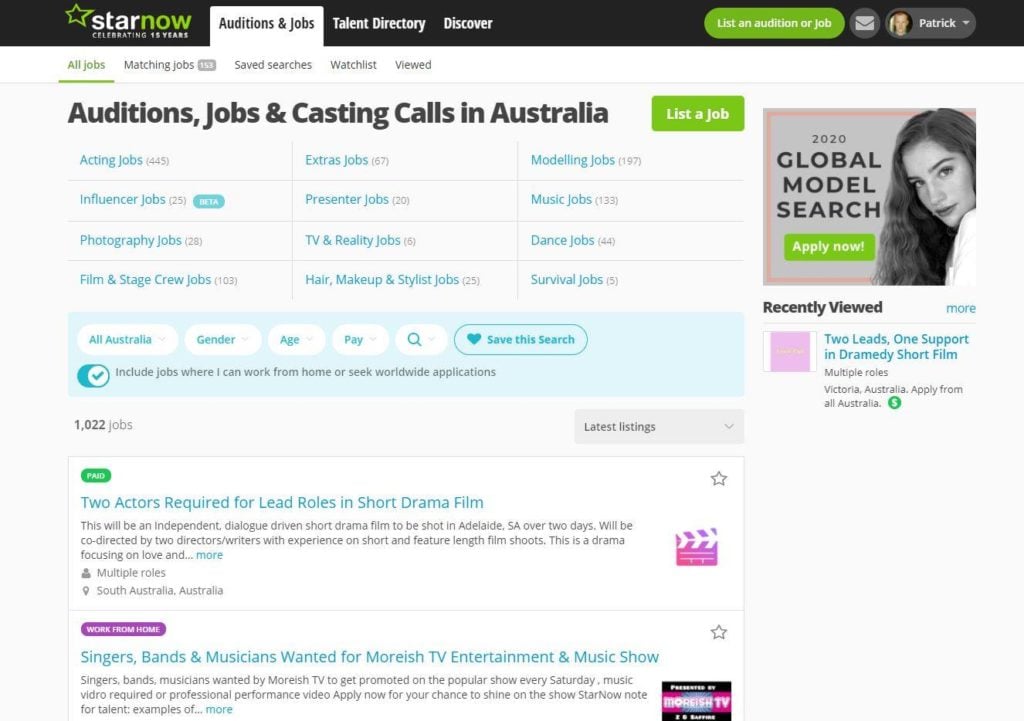This screenshot has height=721, width=1024.
Task: Toggle include work-from-home jobs switch
Action: [x=93, y=376]
